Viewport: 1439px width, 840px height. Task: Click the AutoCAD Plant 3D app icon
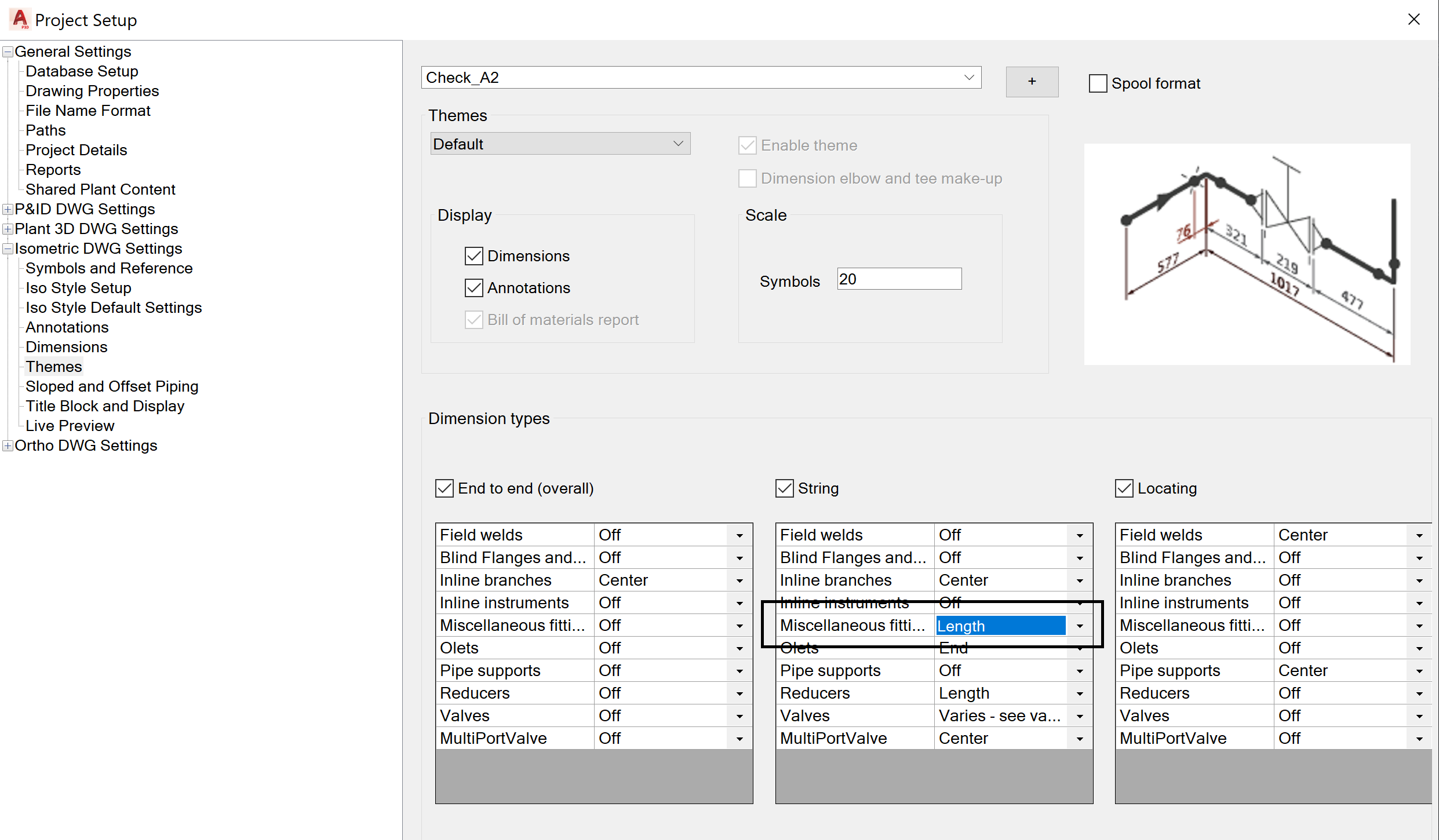tap(20, 19)
